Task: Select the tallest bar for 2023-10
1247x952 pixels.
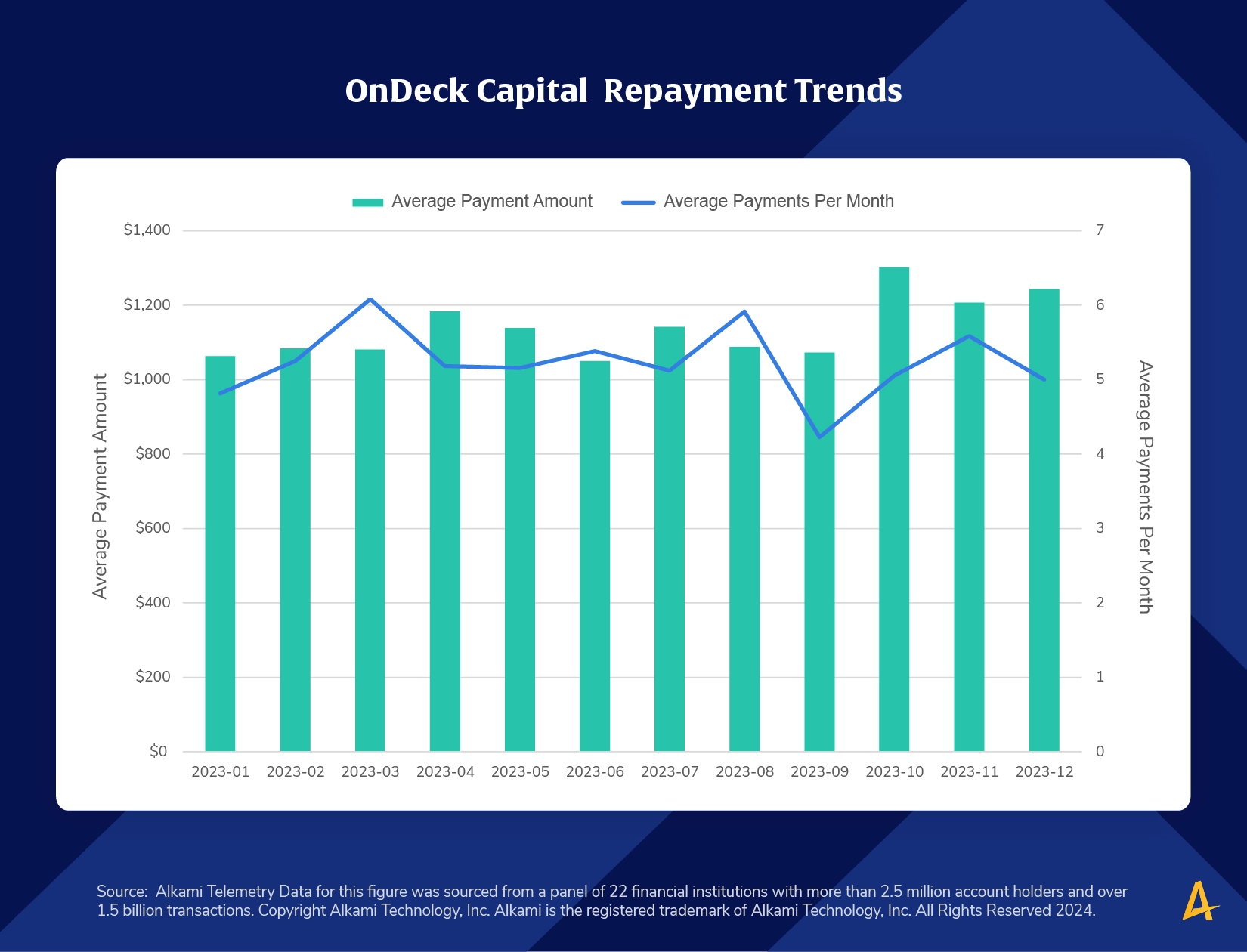Action: coord(894,509)
